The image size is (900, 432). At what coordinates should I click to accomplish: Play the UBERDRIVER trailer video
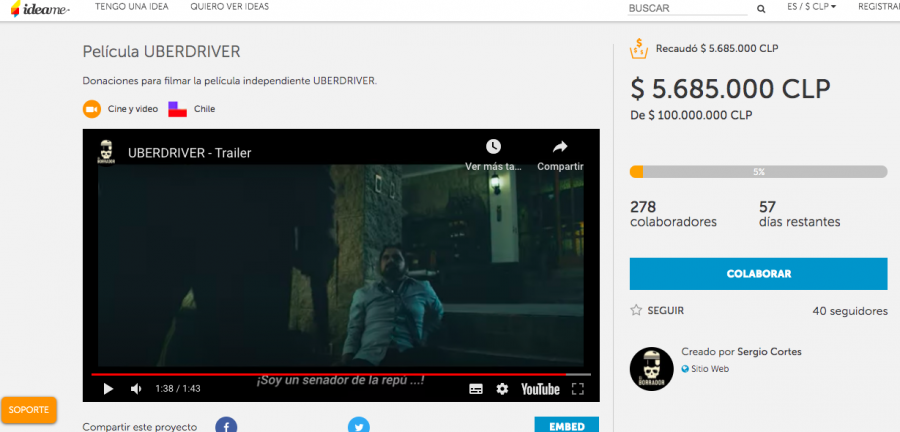pos(108,388)
